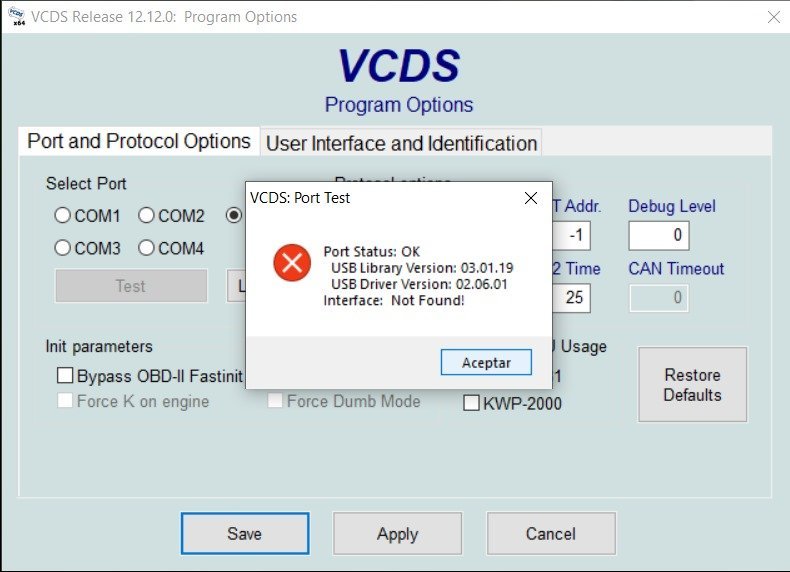The image size is (790, 572).
Task: Click the 'Init parameters' label
Action: [99, 347]
